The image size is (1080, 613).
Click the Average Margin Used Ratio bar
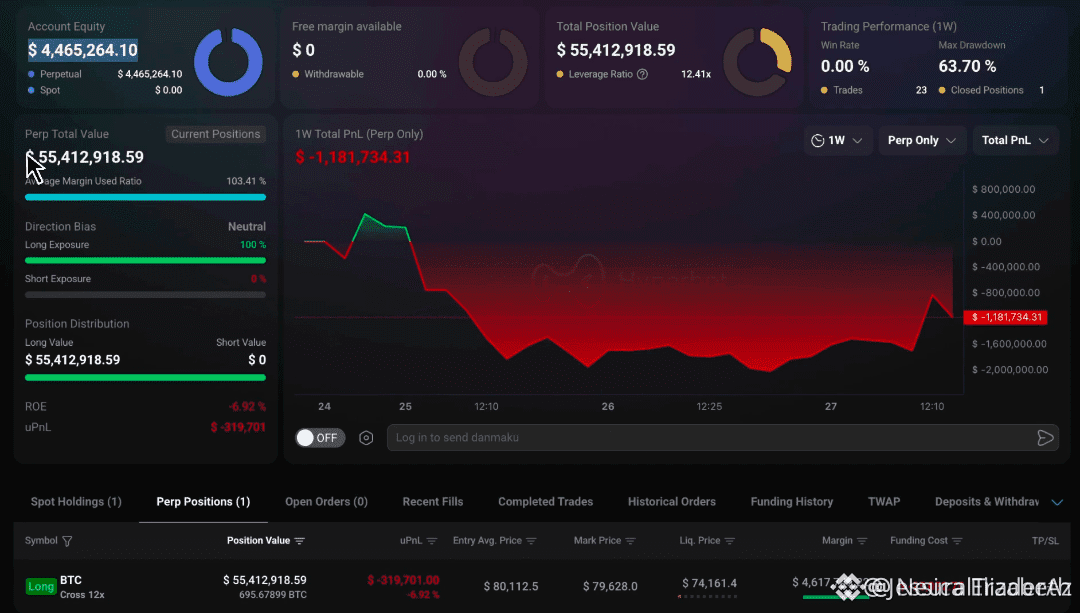coord(145,198)
